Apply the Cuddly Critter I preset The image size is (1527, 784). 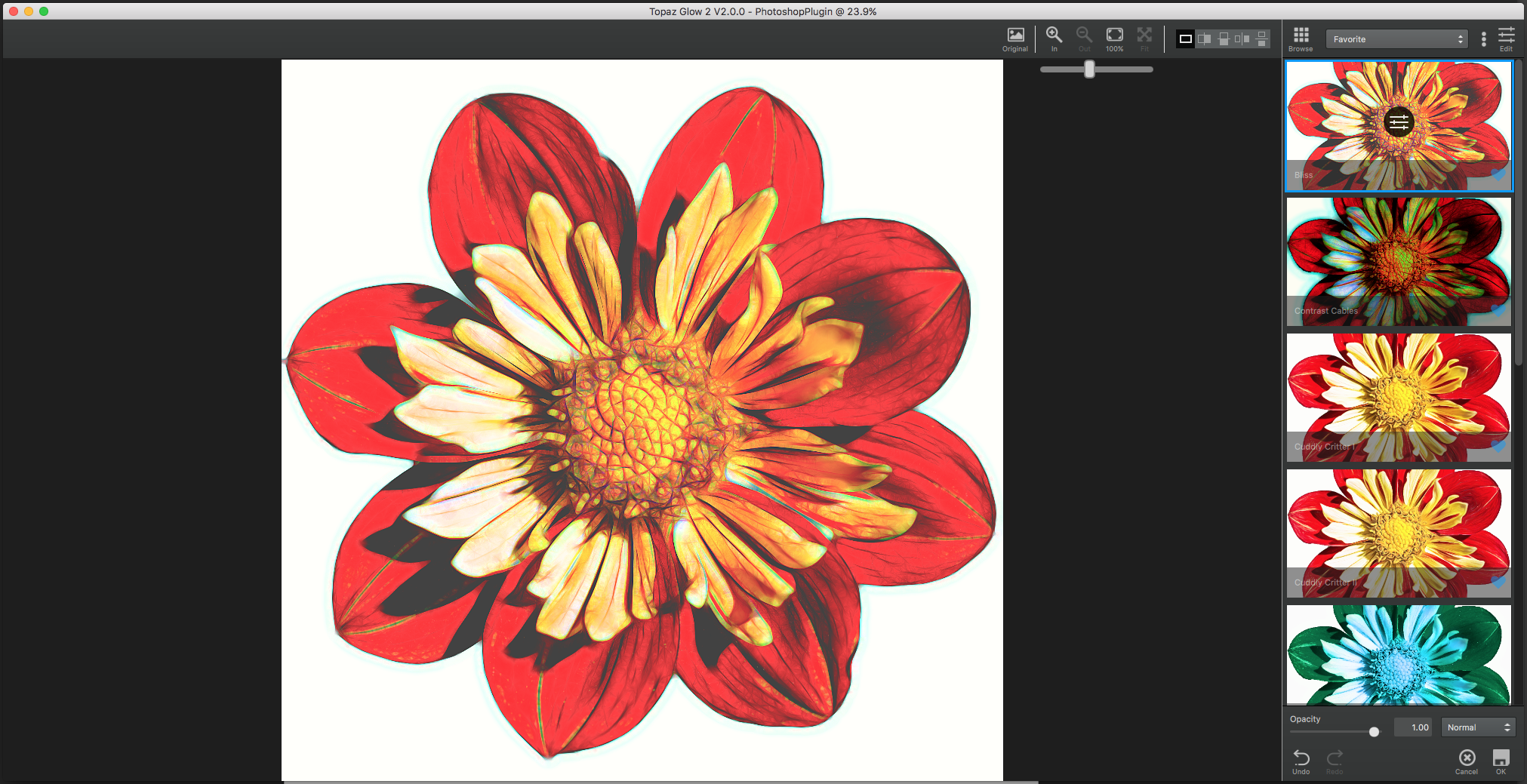pyautogui.click(x=1399, y=397)
